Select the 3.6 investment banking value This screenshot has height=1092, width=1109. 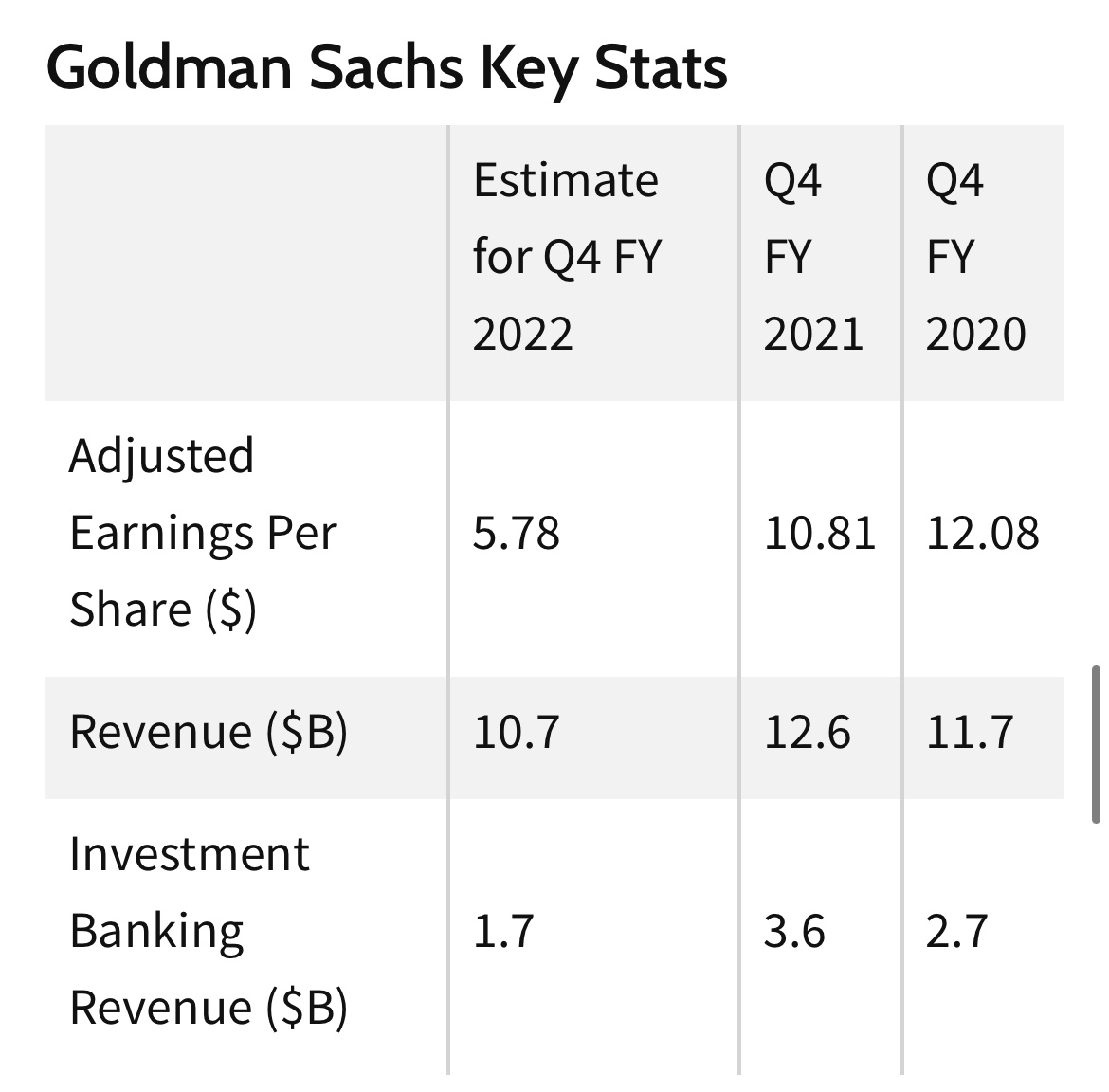point(794,931)
